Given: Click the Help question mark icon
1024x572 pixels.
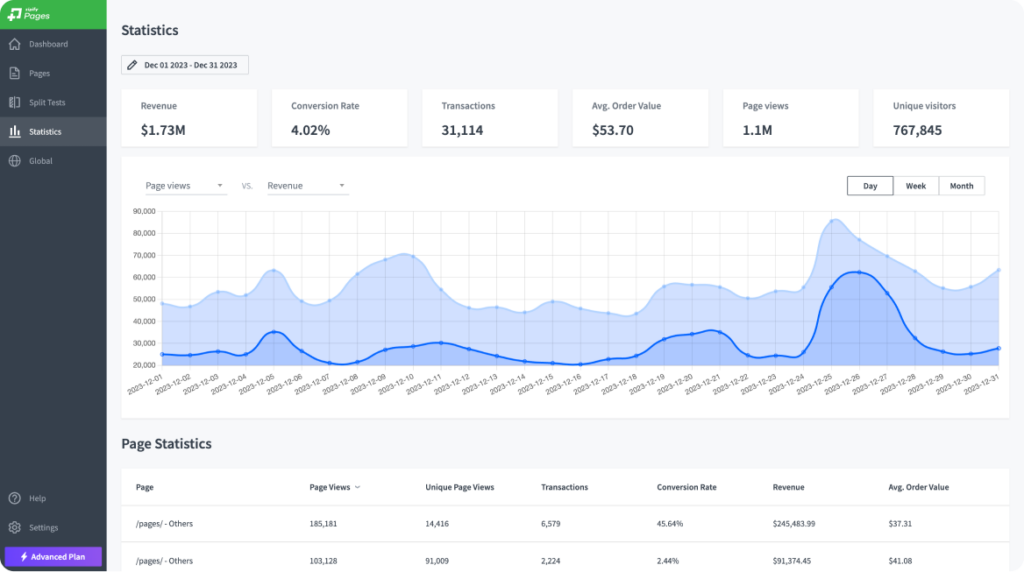Looking at the screenshot, I should 14,498.
